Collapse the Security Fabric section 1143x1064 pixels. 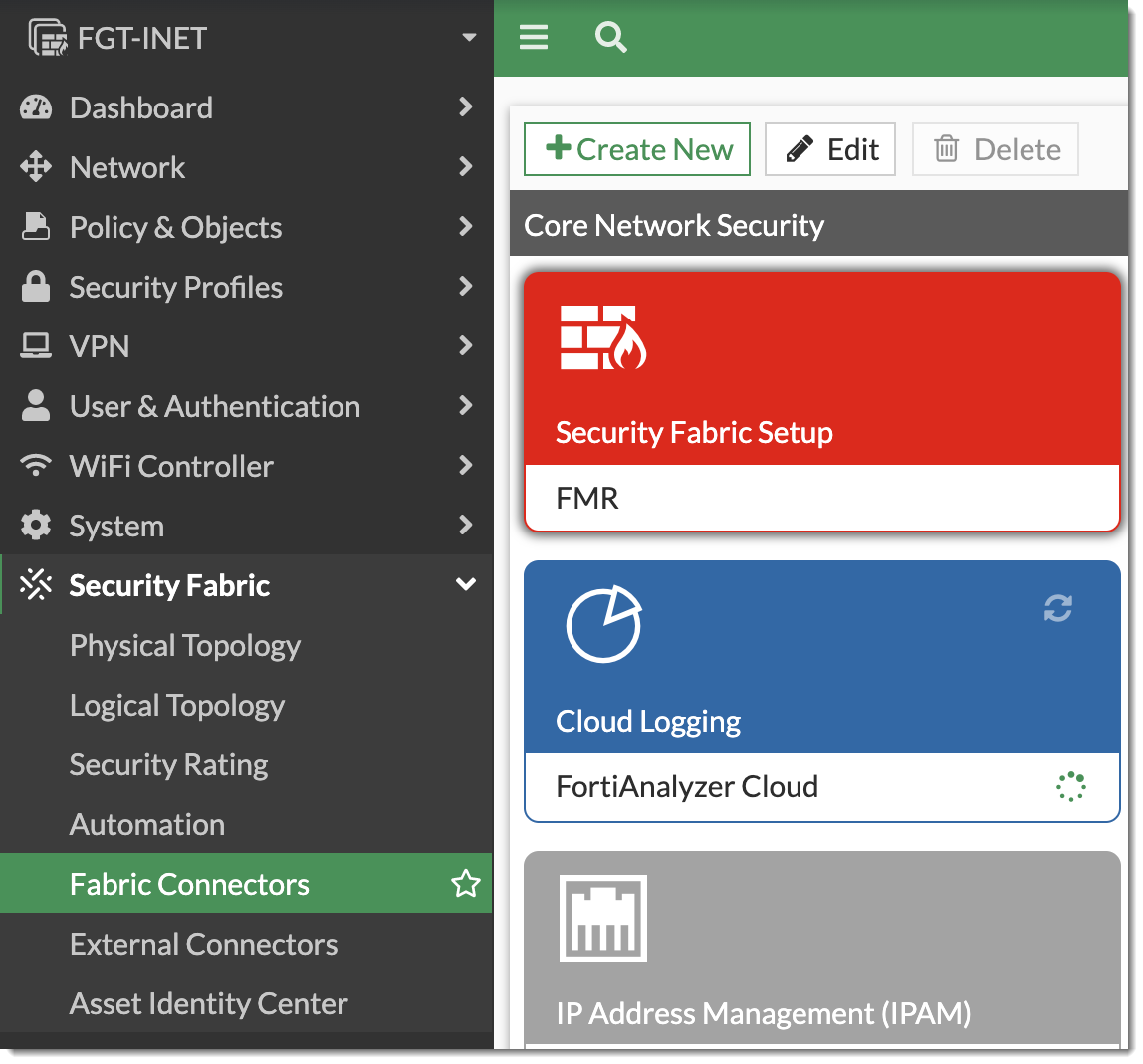tap(465, 585)
